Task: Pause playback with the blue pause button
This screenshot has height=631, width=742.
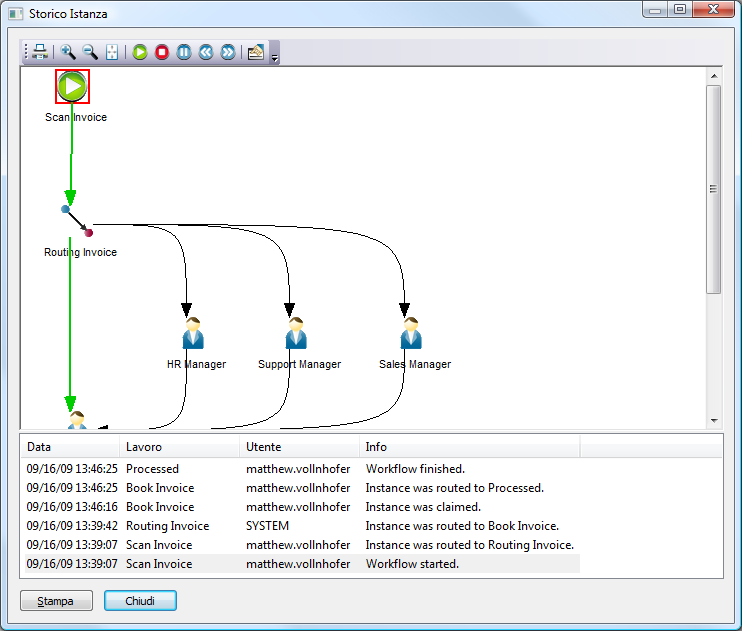Action: [184, 52]
